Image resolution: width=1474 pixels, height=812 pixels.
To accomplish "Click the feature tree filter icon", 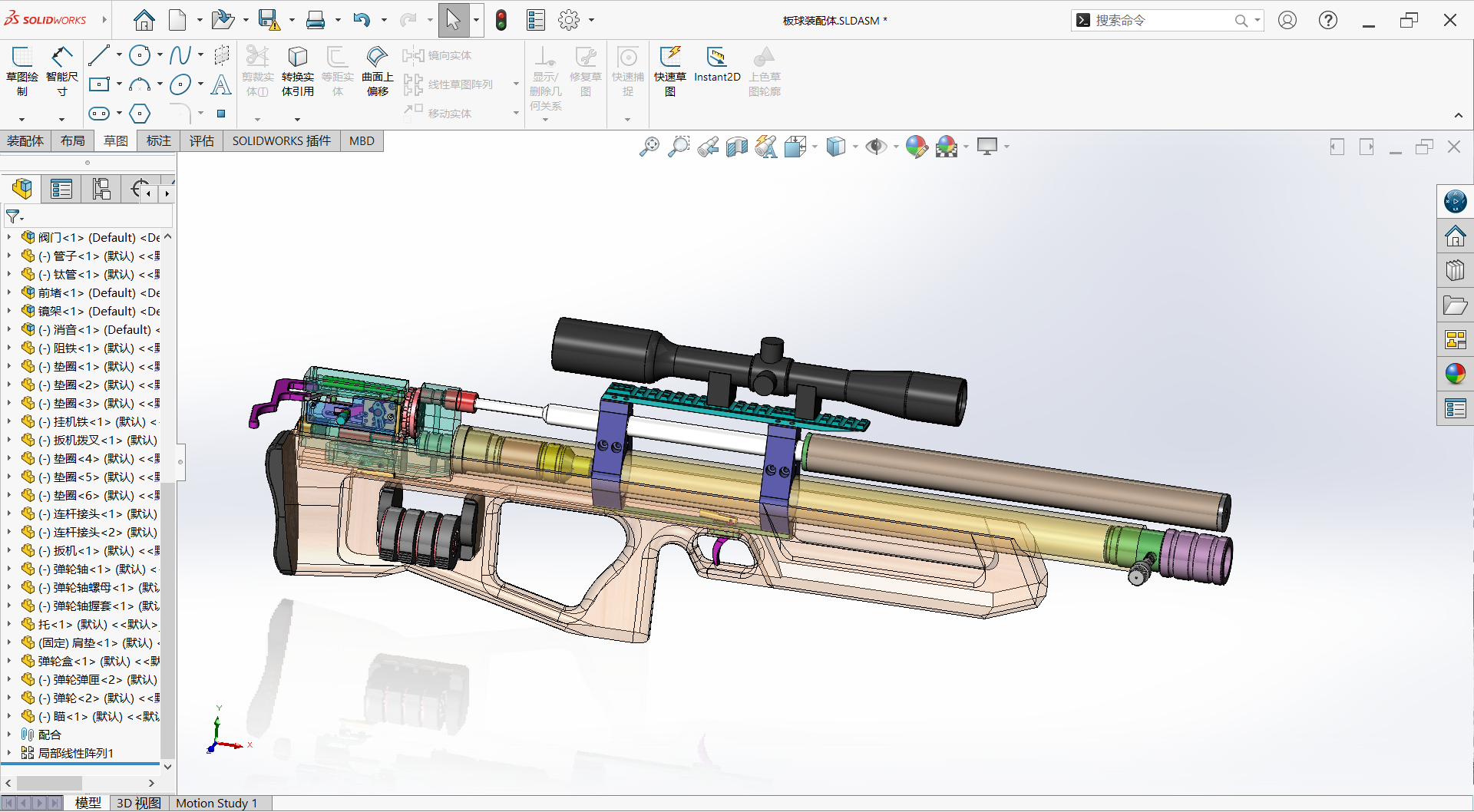I will [15, 217].
